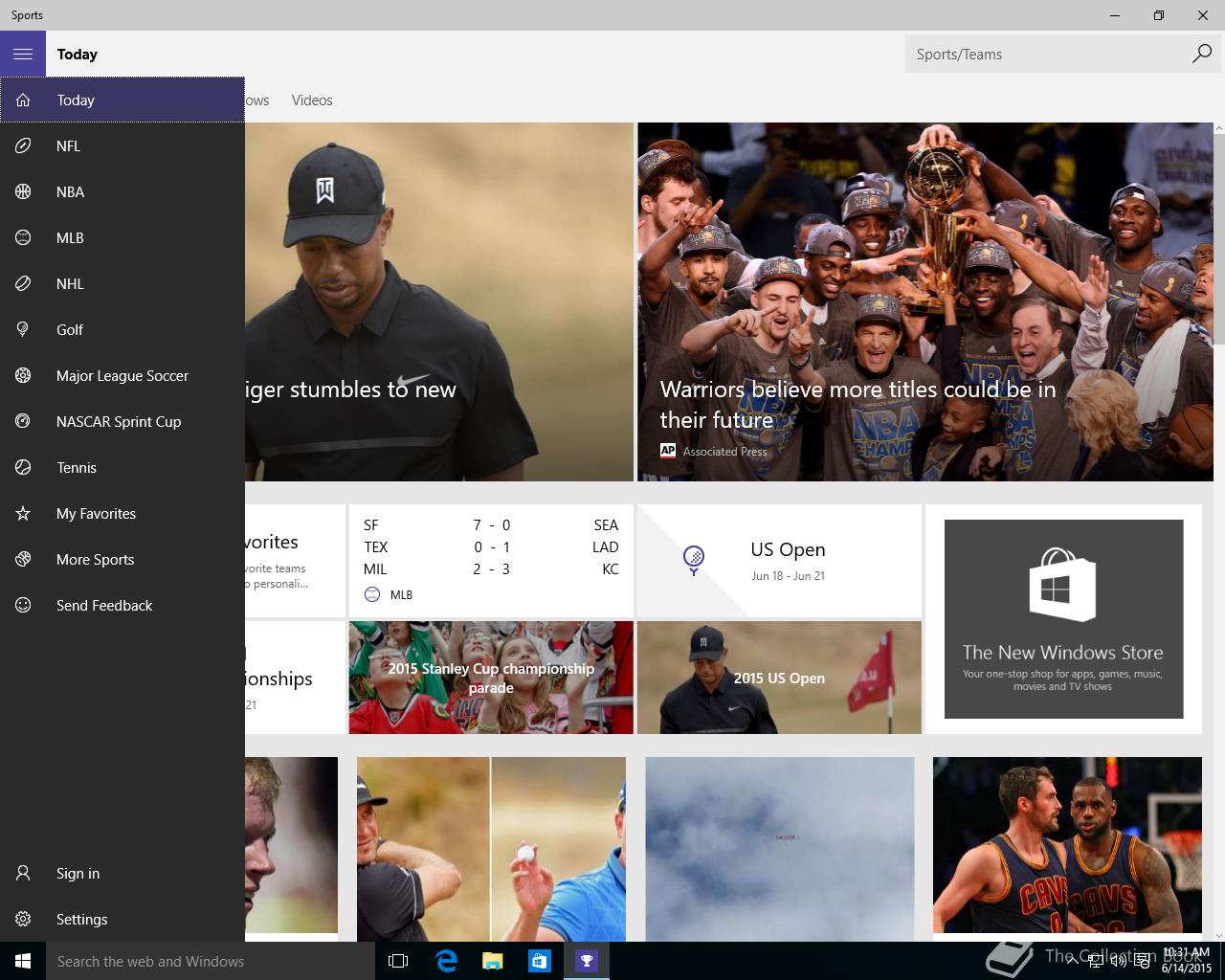Click the Settings gear icon
This screenshot has width=1225, height=980.
[x=23, y=919]
